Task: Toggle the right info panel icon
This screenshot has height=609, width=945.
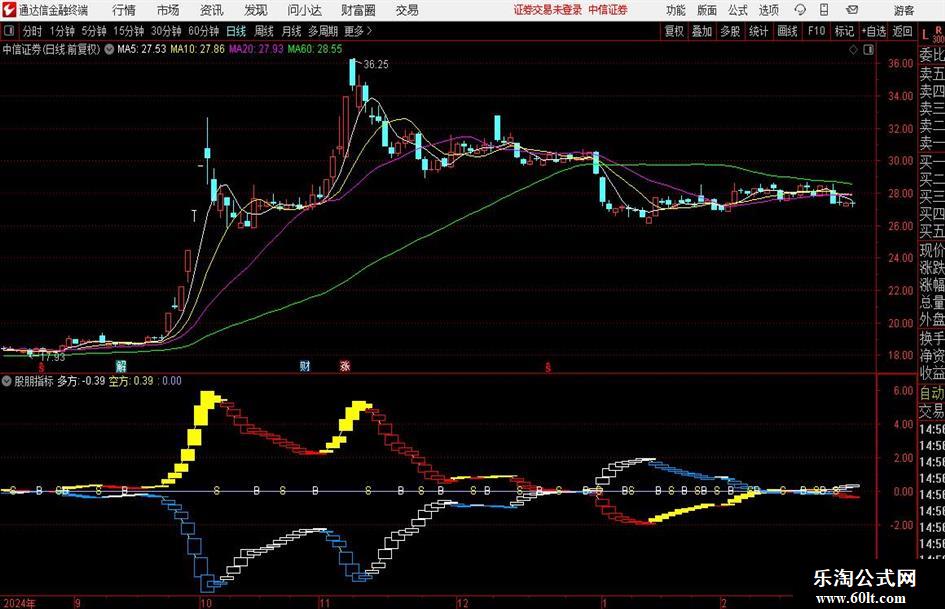Action: click(868, 50)
